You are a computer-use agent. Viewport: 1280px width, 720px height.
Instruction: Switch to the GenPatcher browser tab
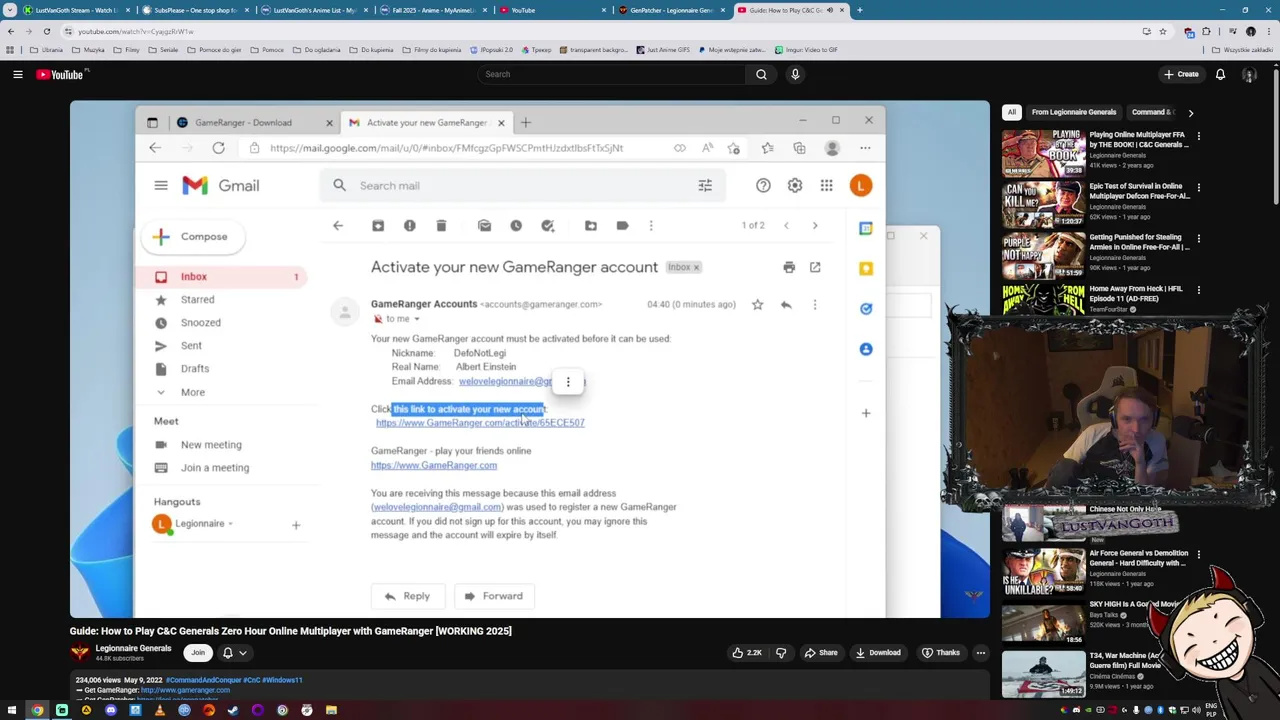671,10
